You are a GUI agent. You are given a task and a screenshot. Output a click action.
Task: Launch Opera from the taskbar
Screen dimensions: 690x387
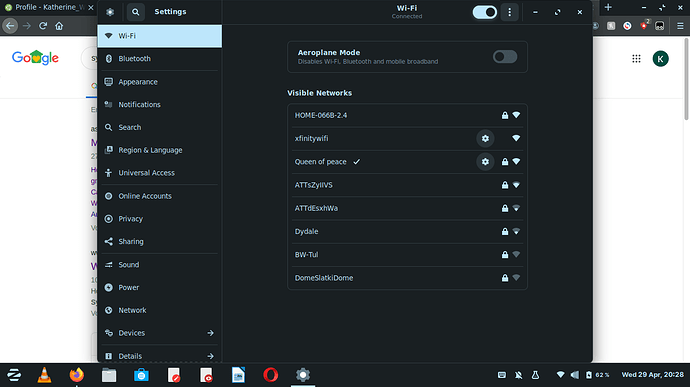click(270, 375)
